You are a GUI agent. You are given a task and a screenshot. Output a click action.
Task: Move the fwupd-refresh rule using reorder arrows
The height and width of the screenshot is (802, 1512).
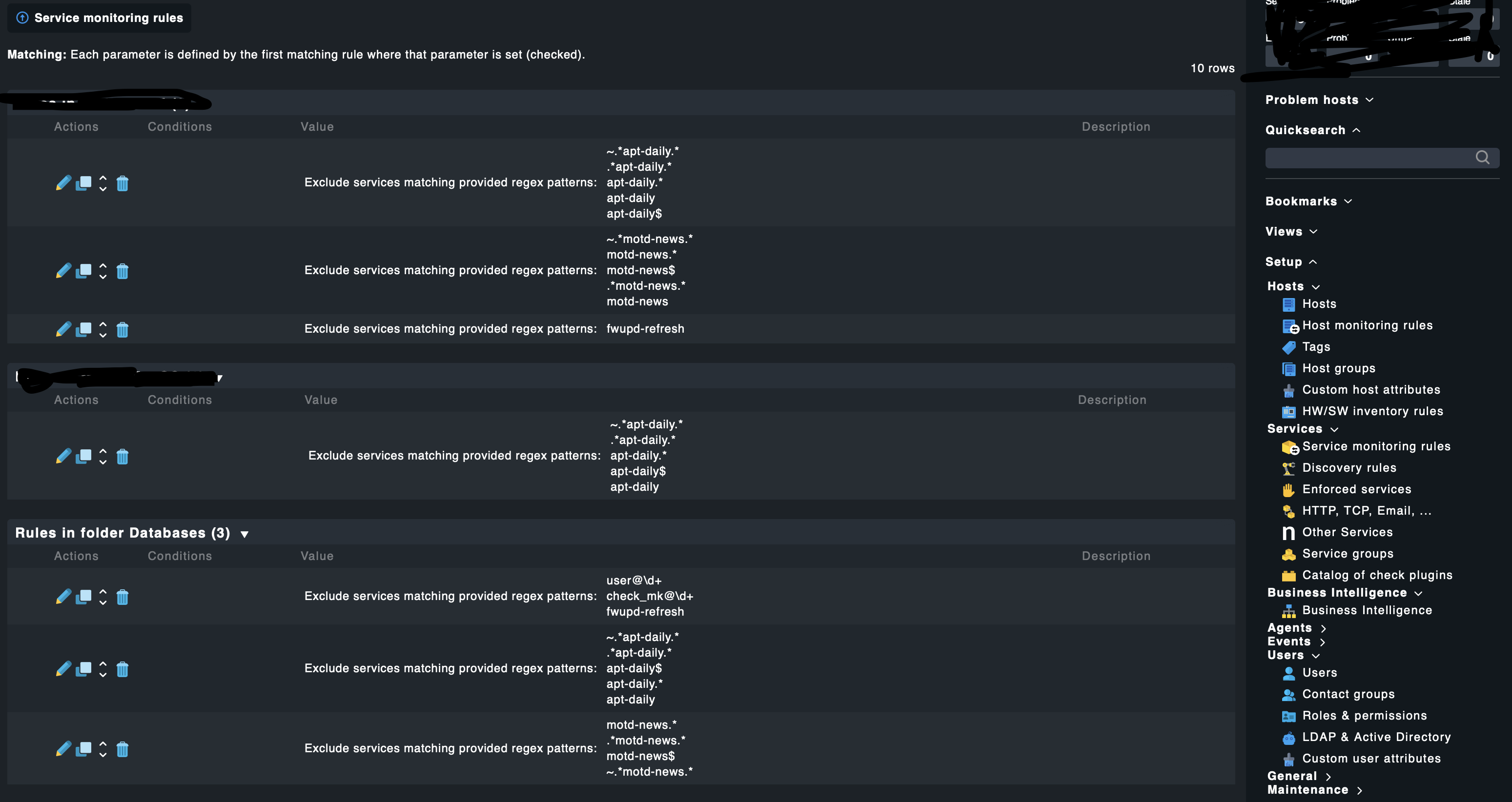pos(102,329)
